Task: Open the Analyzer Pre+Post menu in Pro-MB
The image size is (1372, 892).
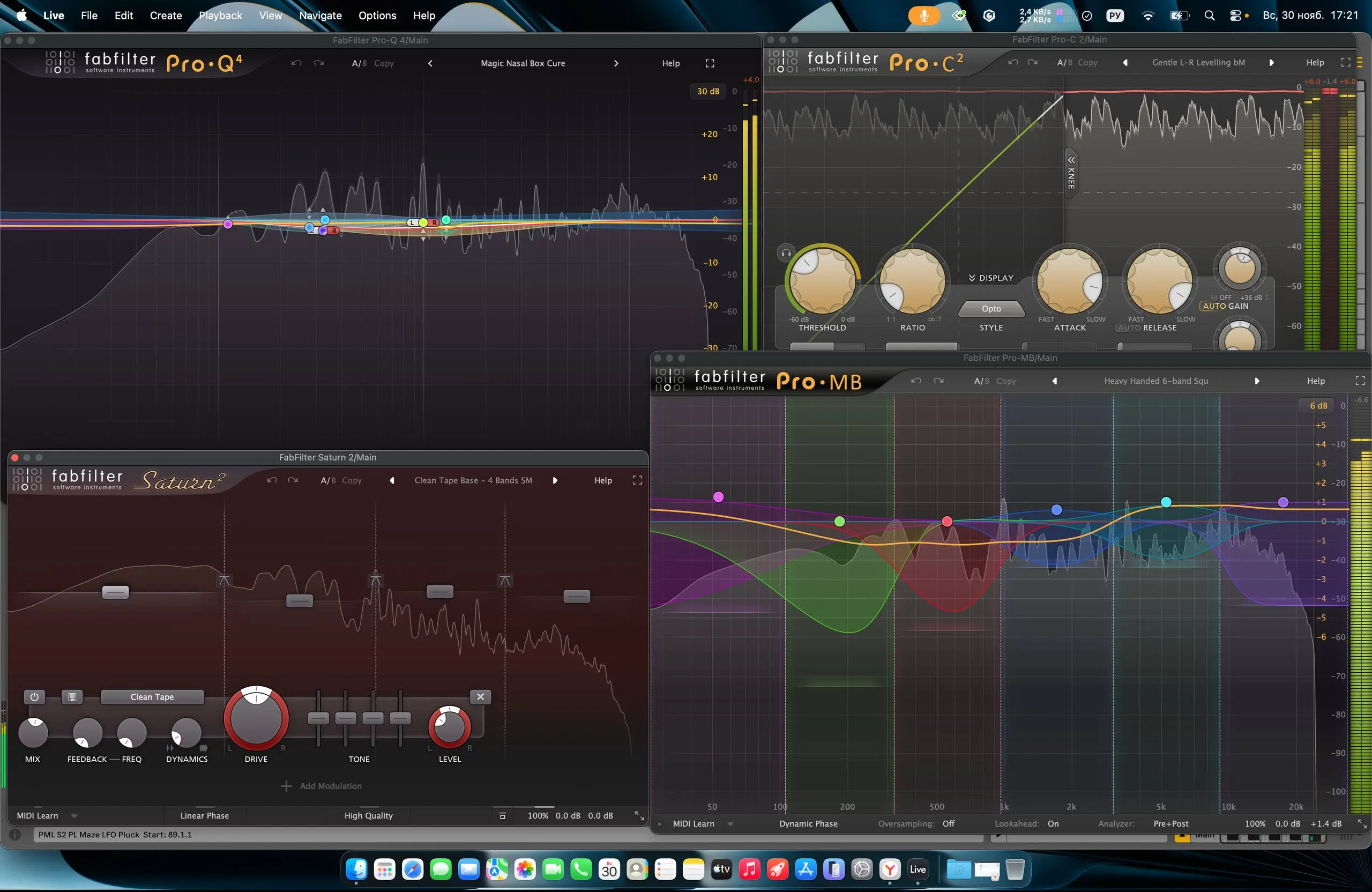Action: tap(1170, 823)
